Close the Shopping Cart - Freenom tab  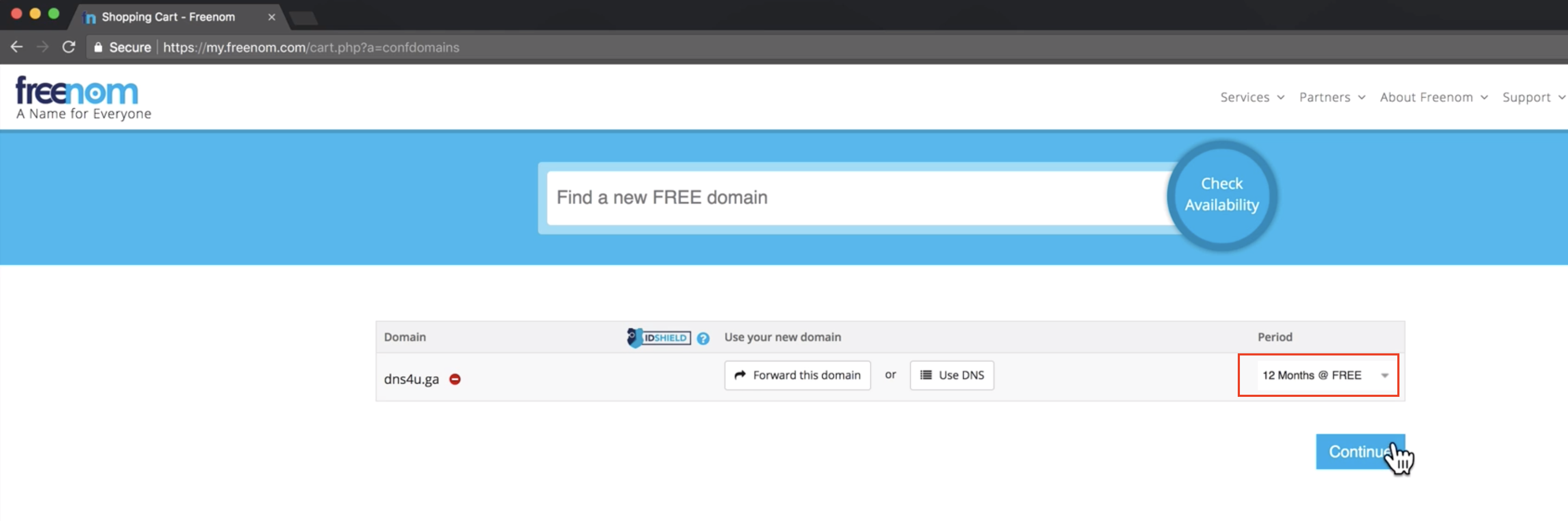pos(271,17)
